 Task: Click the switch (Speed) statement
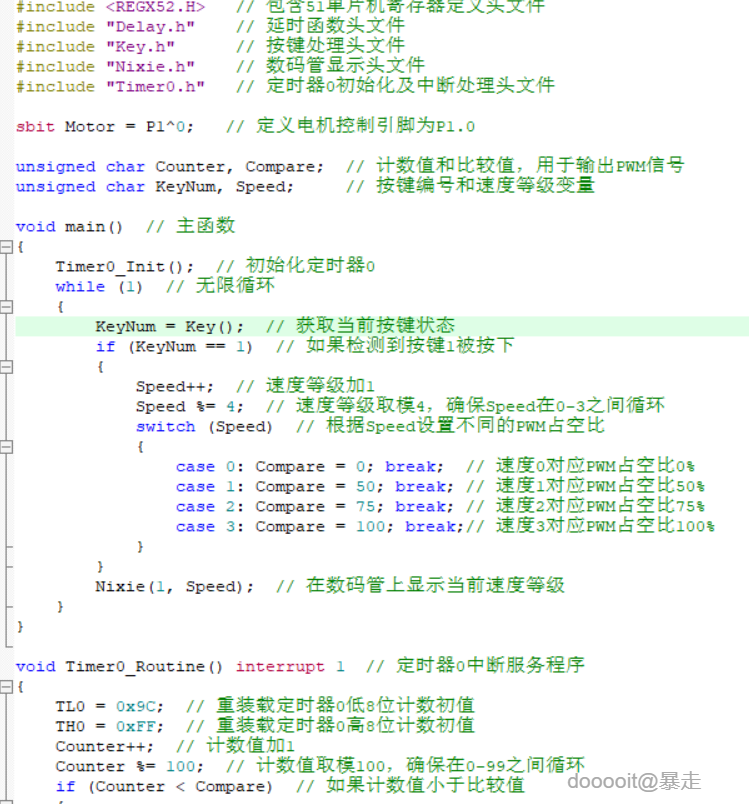pos(204,427)
